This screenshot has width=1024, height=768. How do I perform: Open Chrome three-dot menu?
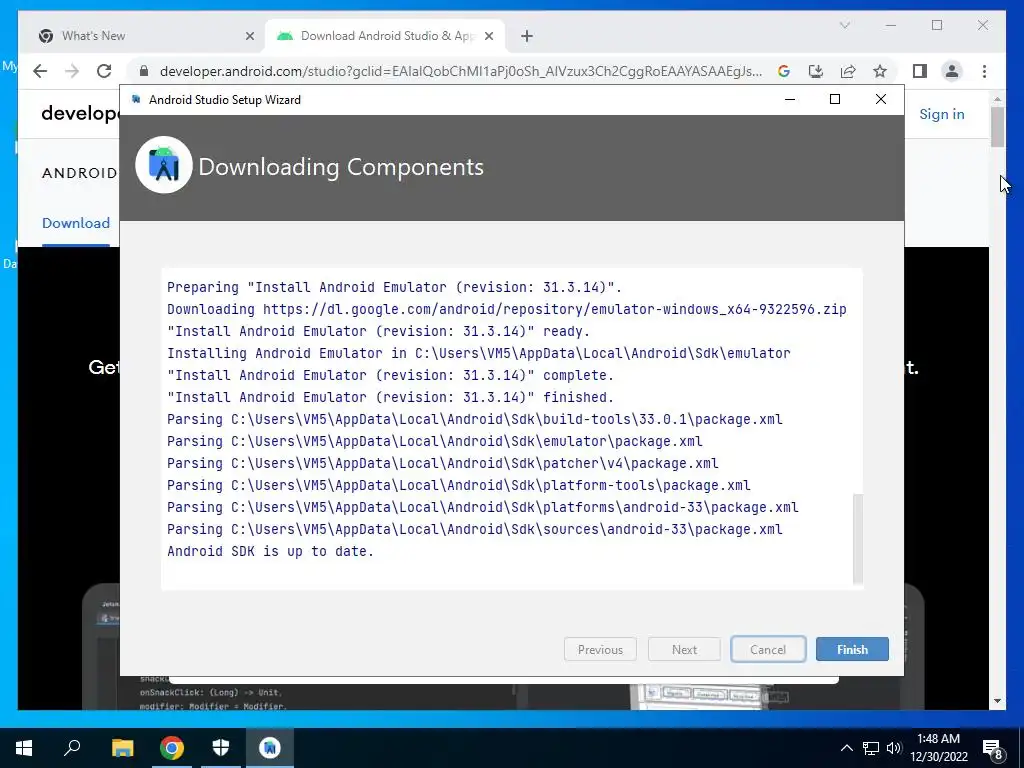[984, 71]
